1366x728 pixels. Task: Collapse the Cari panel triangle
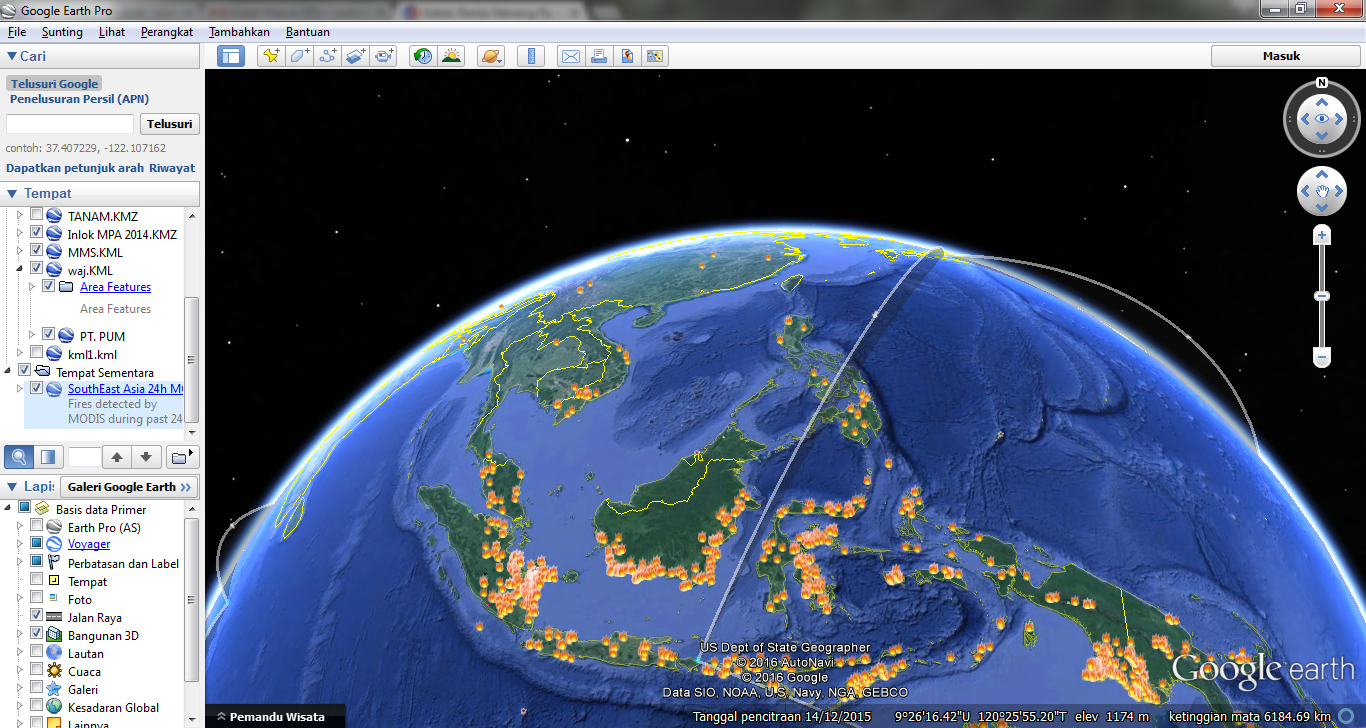[12, 57]
